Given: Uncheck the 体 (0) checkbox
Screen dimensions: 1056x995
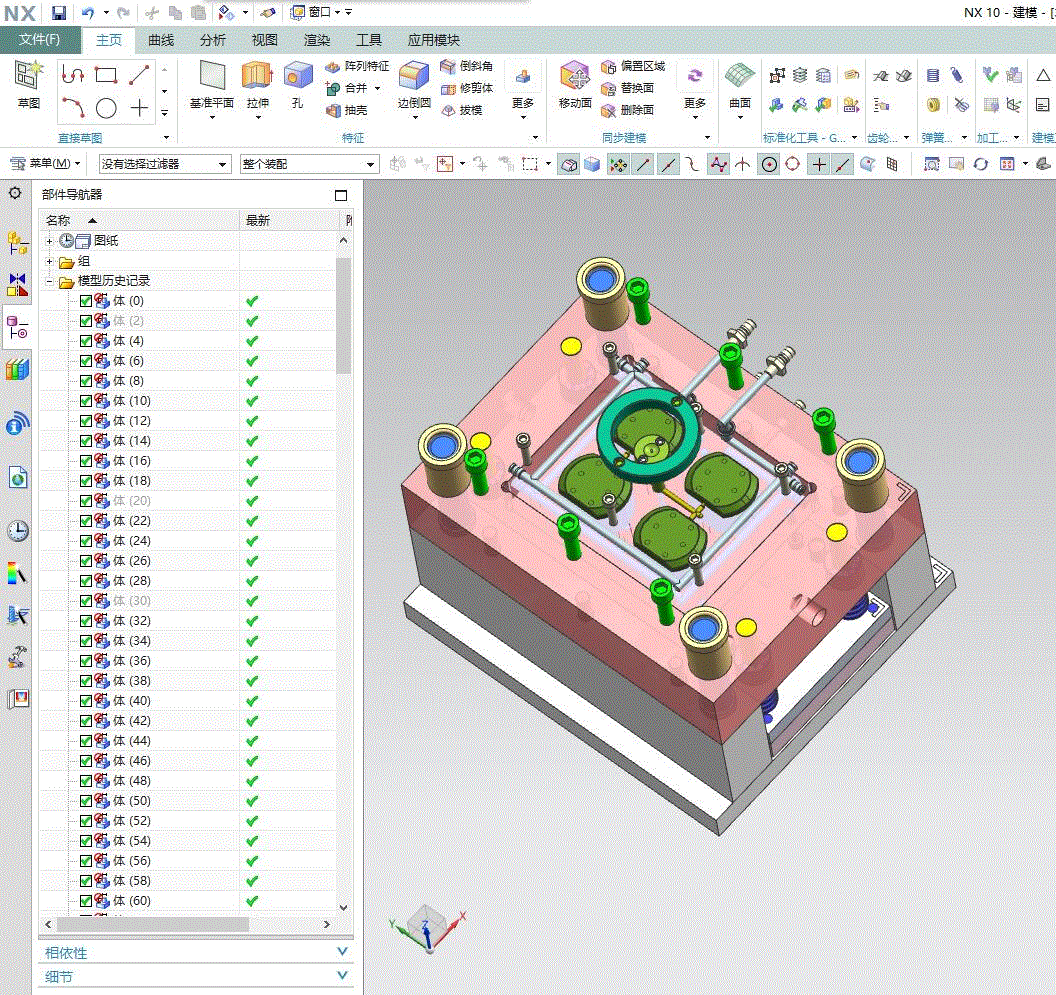Looking at the screenshot, I should pyautogui.click(x=86, y=301).
